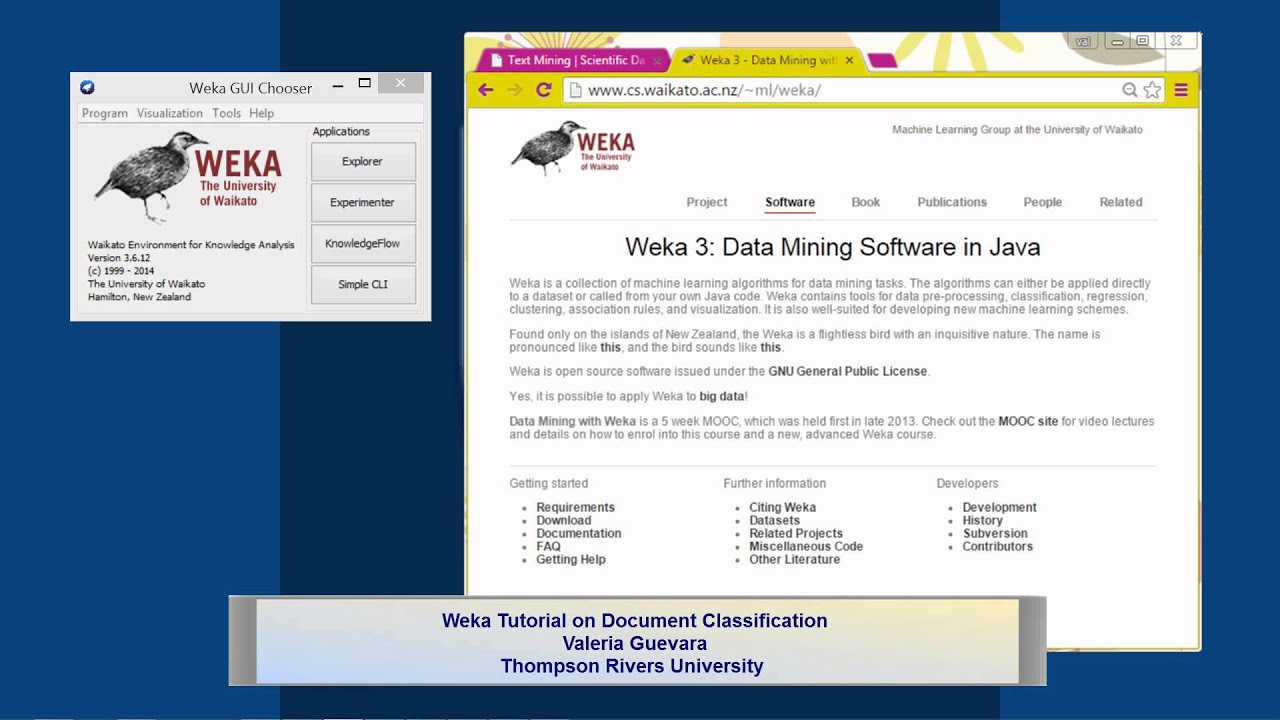Click the 'Version 3.6.12' text in Weka
The width and height of the screenshot is (1280, 720).
(x=119, y=258)
